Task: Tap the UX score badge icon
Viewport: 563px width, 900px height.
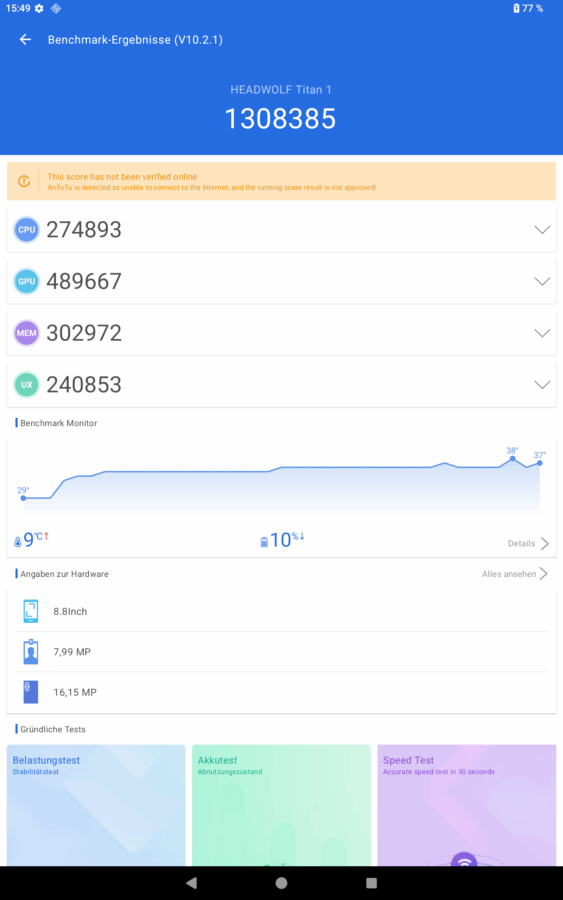Action: tap(26, 385)
